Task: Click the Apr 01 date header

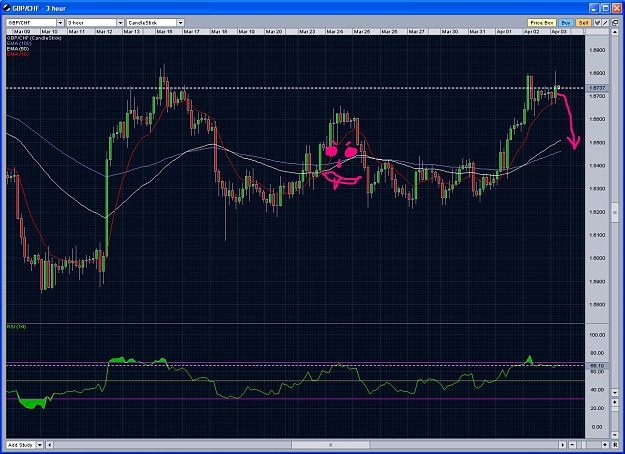Action: tap(504, 31)
